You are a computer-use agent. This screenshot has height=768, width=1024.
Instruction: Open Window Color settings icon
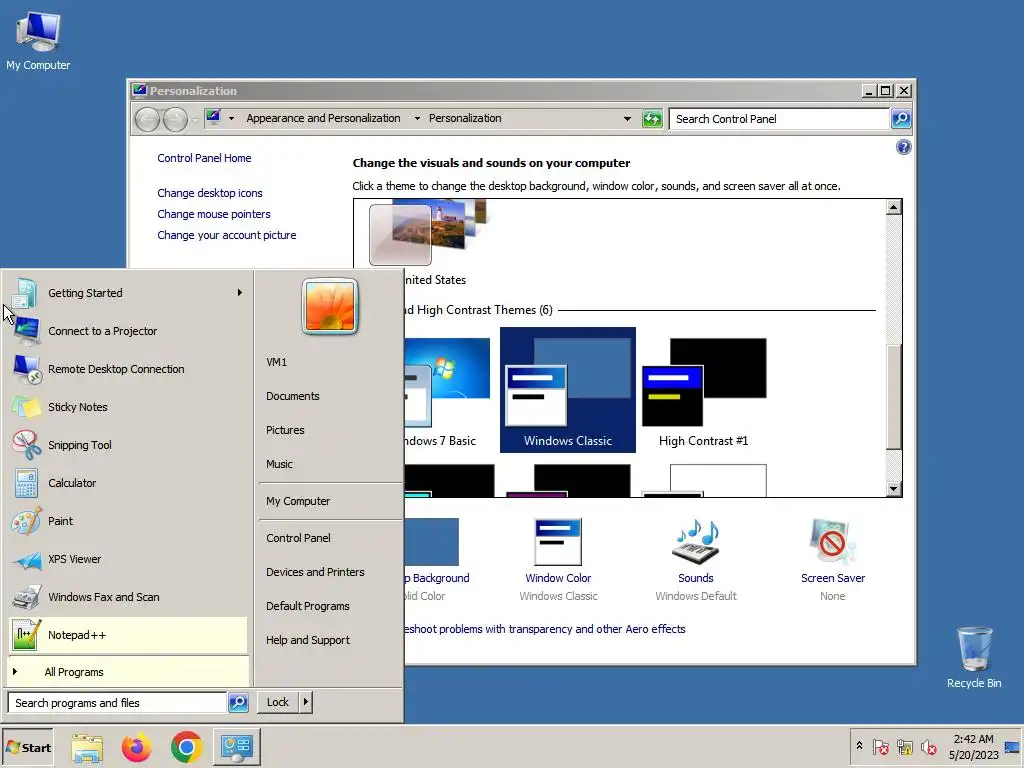click(558, 541)
